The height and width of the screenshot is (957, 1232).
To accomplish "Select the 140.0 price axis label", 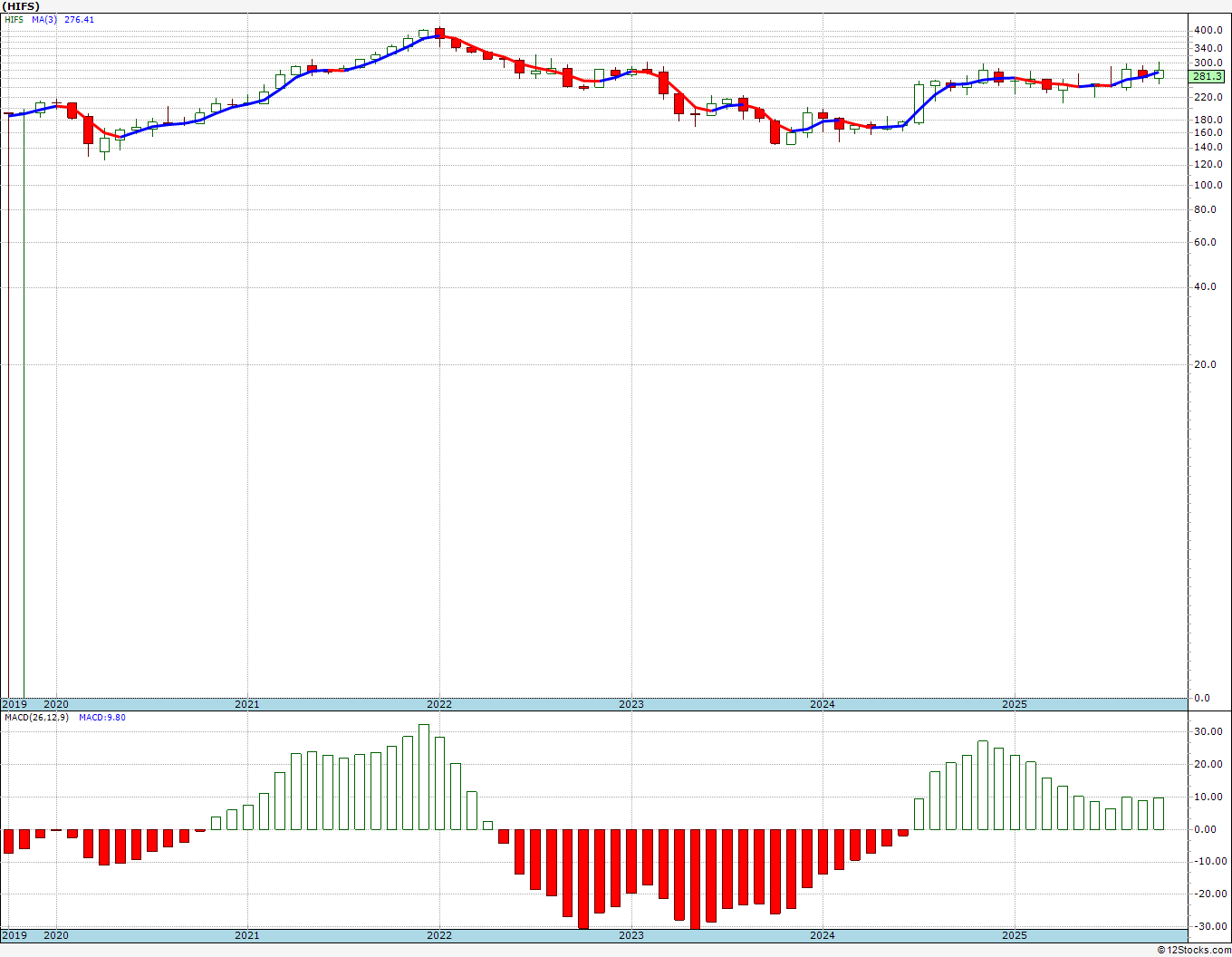I will (x=1208, y=147).
